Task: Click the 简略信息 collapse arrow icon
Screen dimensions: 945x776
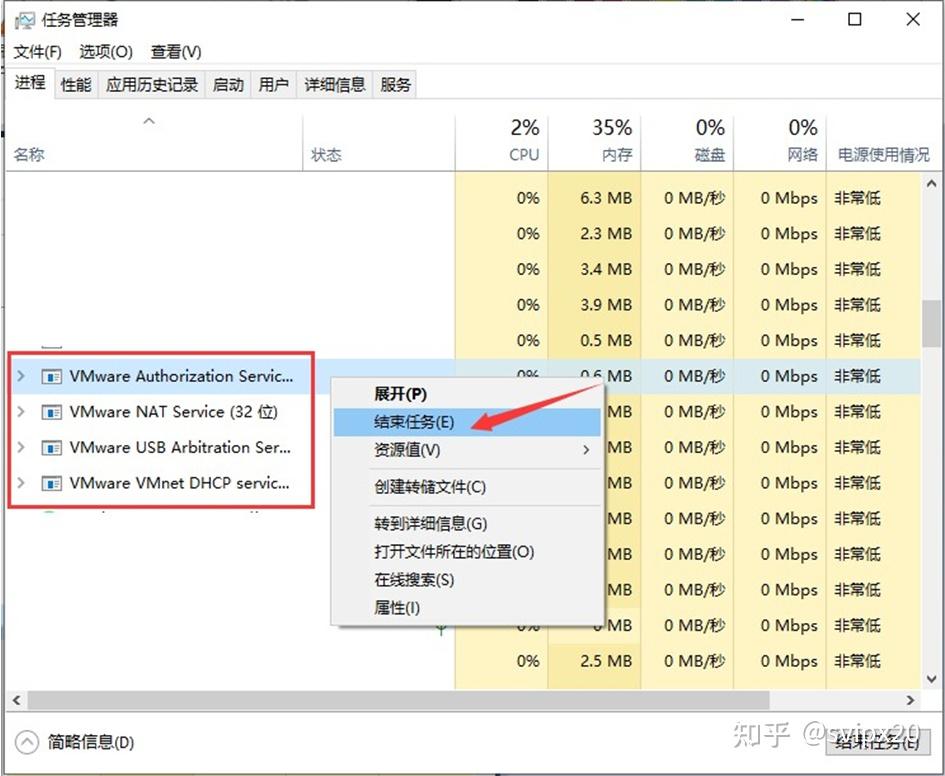Action: [27, 742]
